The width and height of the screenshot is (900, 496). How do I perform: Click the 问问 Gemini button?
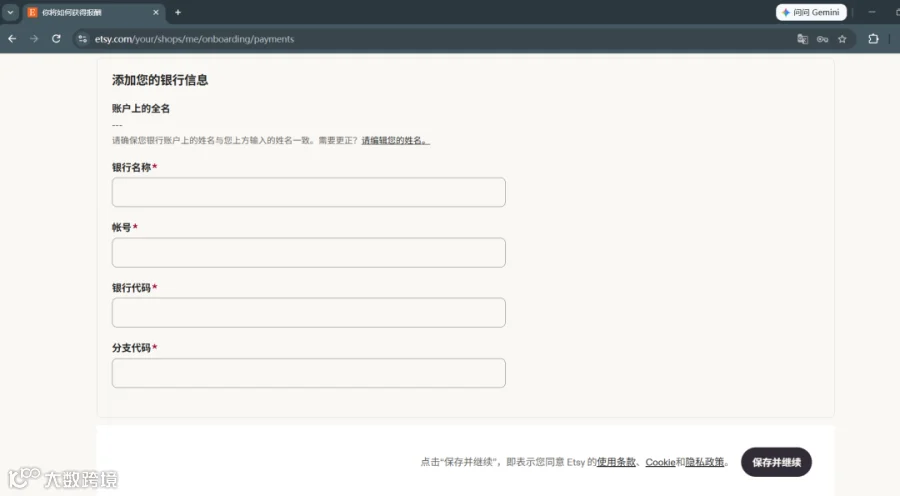click(x=811, y=12)
